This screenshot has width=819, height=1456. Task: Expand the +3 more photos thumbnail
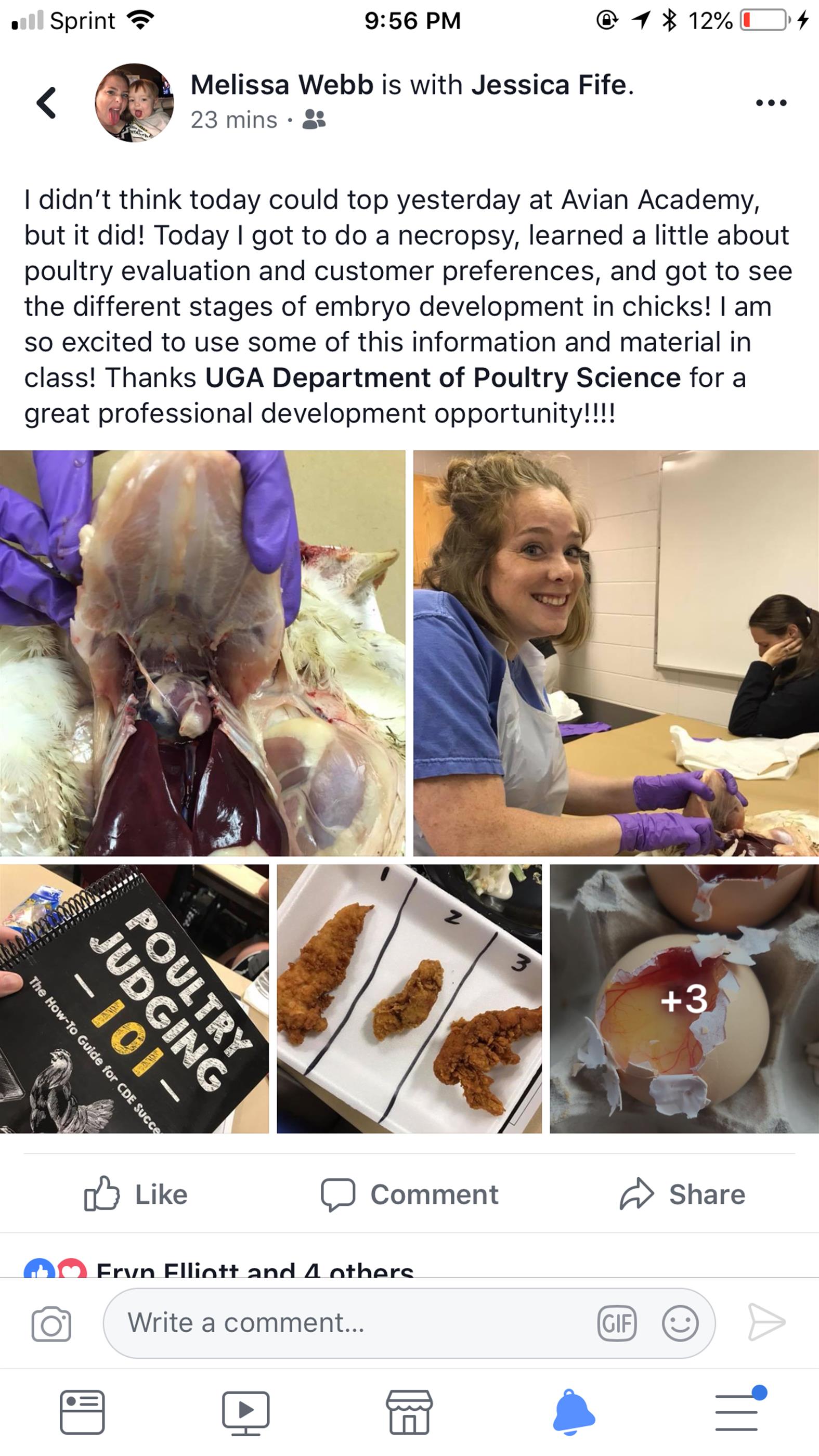684,999
